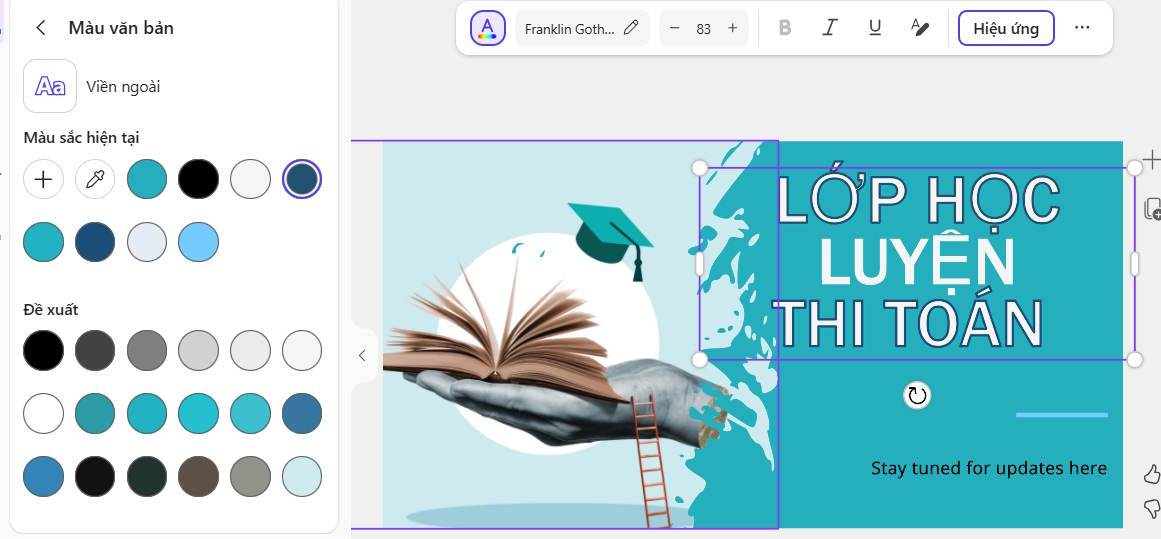Viewport: 1161px width, 539px height.
Task: Open the Franklin Gothic font selector
Action: (581, 28)
